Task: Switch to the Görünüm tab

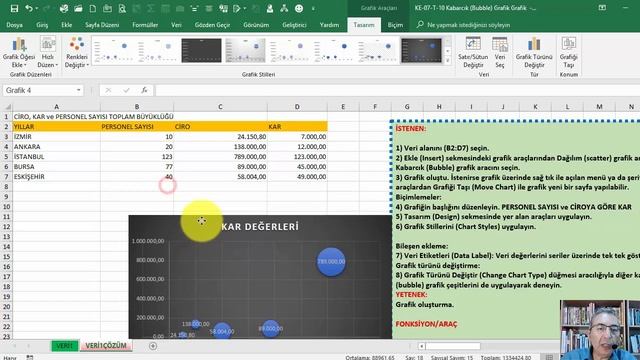Action: click(x=256, y=25)
